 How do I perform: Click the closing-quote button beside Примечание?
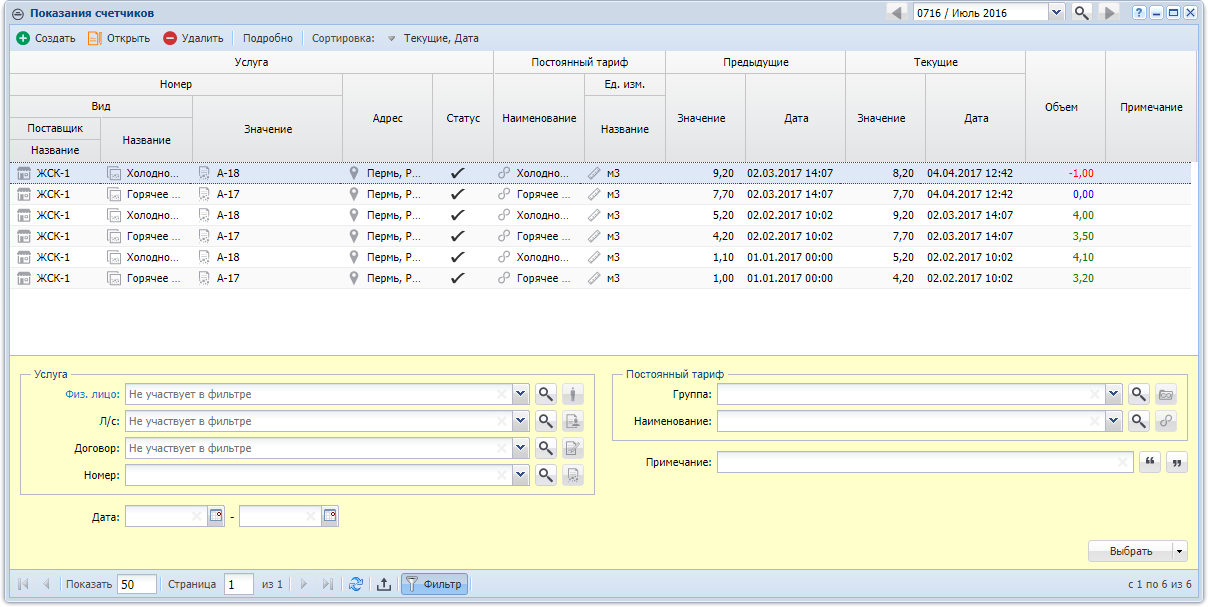coord(1177,462)
